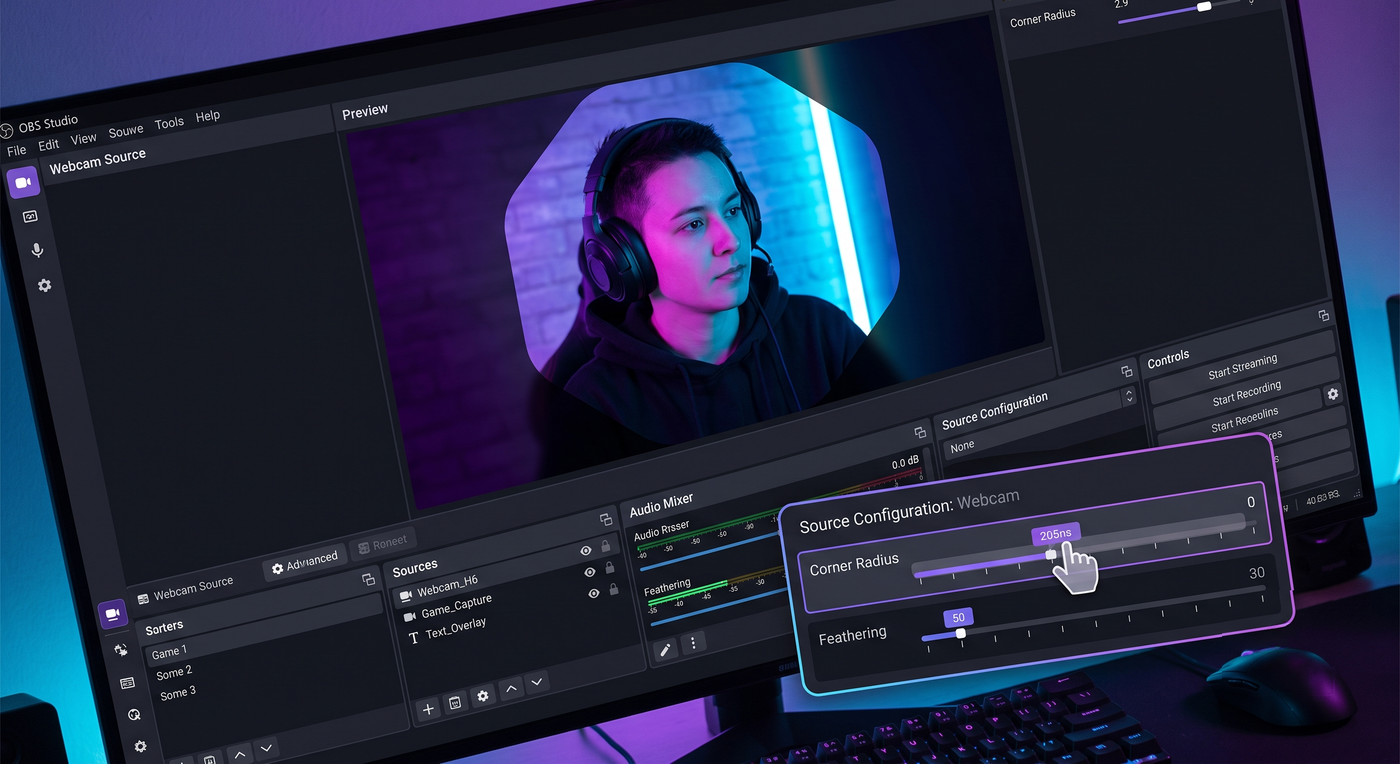
Task: Open the three-dot menu in Audio Mixer
Action: click(x=693, y=642)
